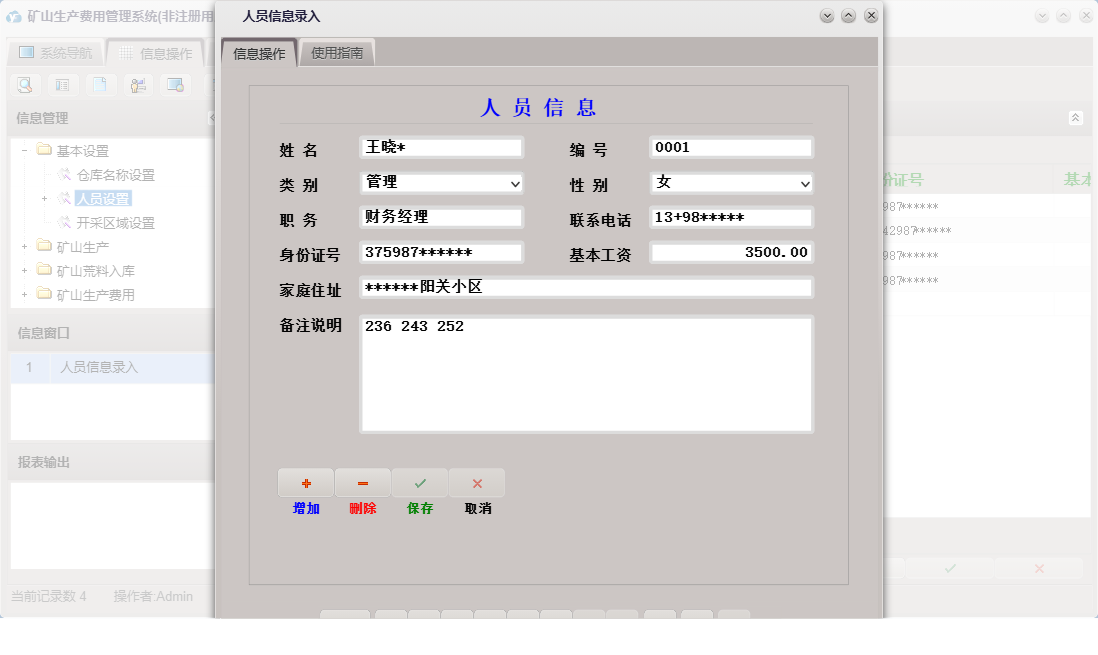Select 仓库名称设置 in the tree
The height and width of the screenshot is (655, 1098).
[112, 175]
